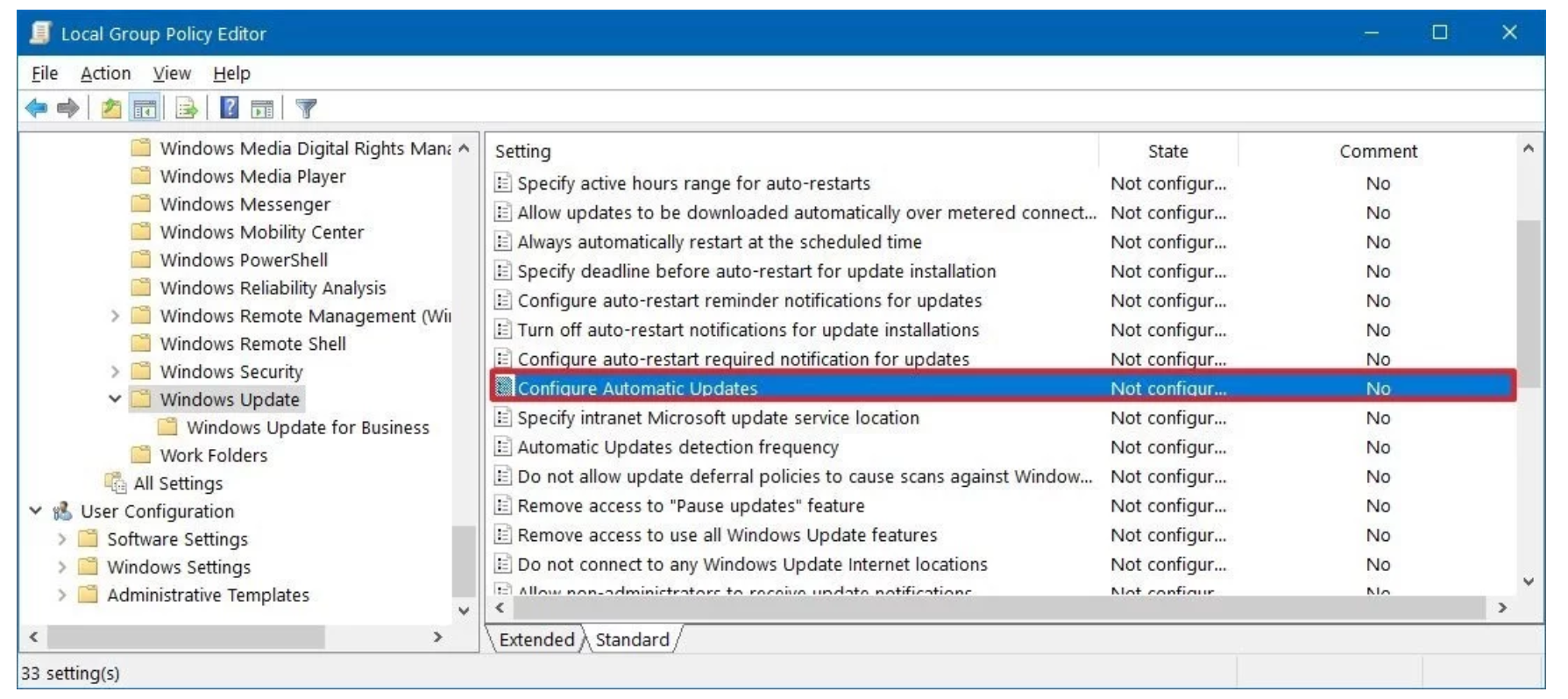Click the Forward arrow toolbar icon
Screen dimensions: 1568x699
point(67,109)
